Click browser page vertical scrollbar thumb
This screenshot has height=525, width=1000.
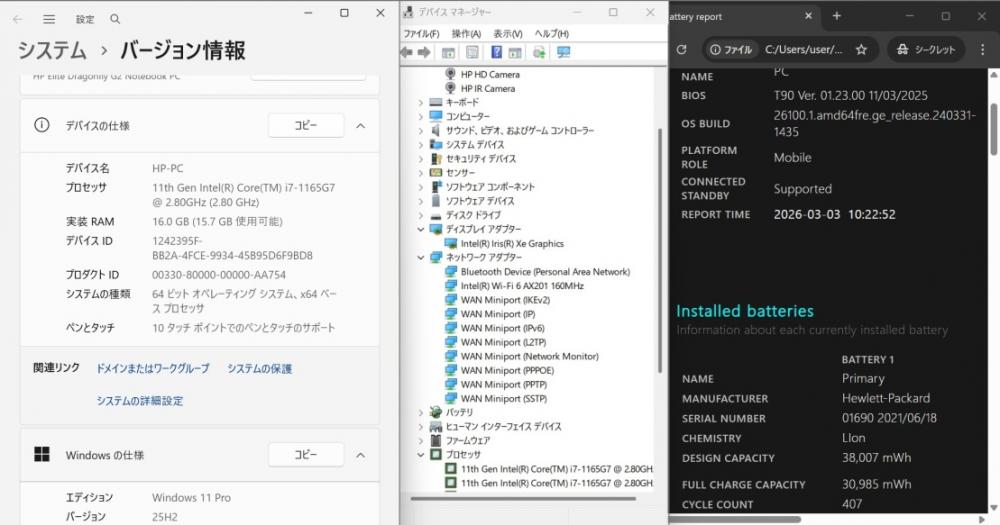pyautogui.click(x=994, y=128)
